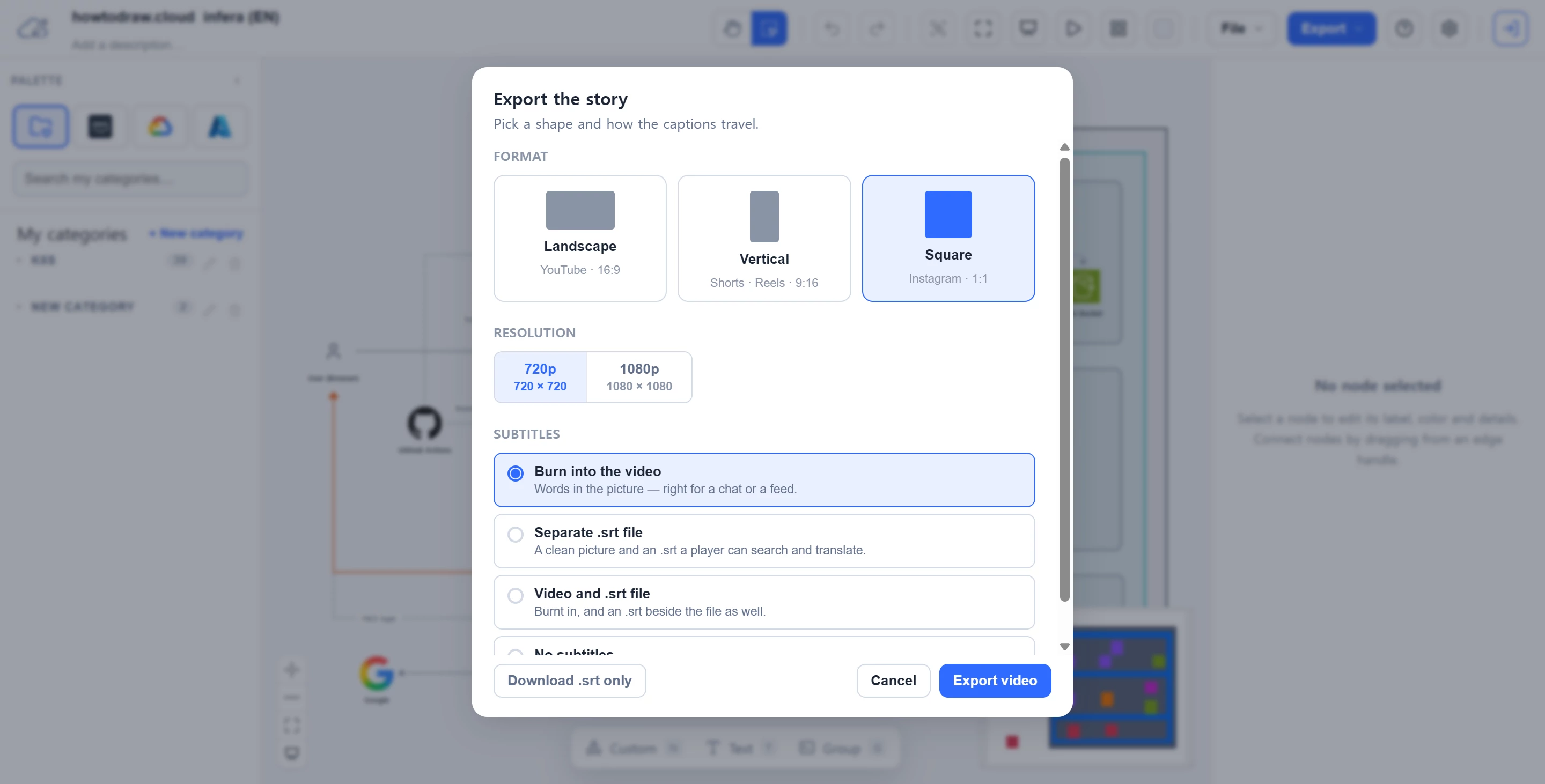This screenshot has height=784, width=1545.
Task: Collapse the Palette panel chevron
Action: [237, 80]
